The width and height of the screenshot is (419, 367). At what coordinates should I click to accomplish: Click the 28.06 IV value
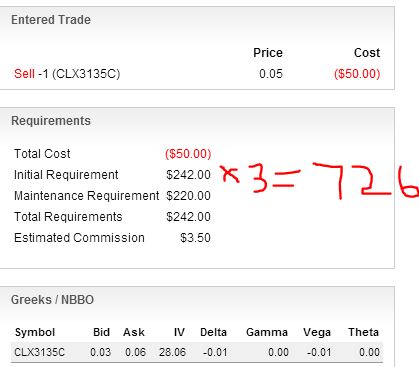click(172, 352)
